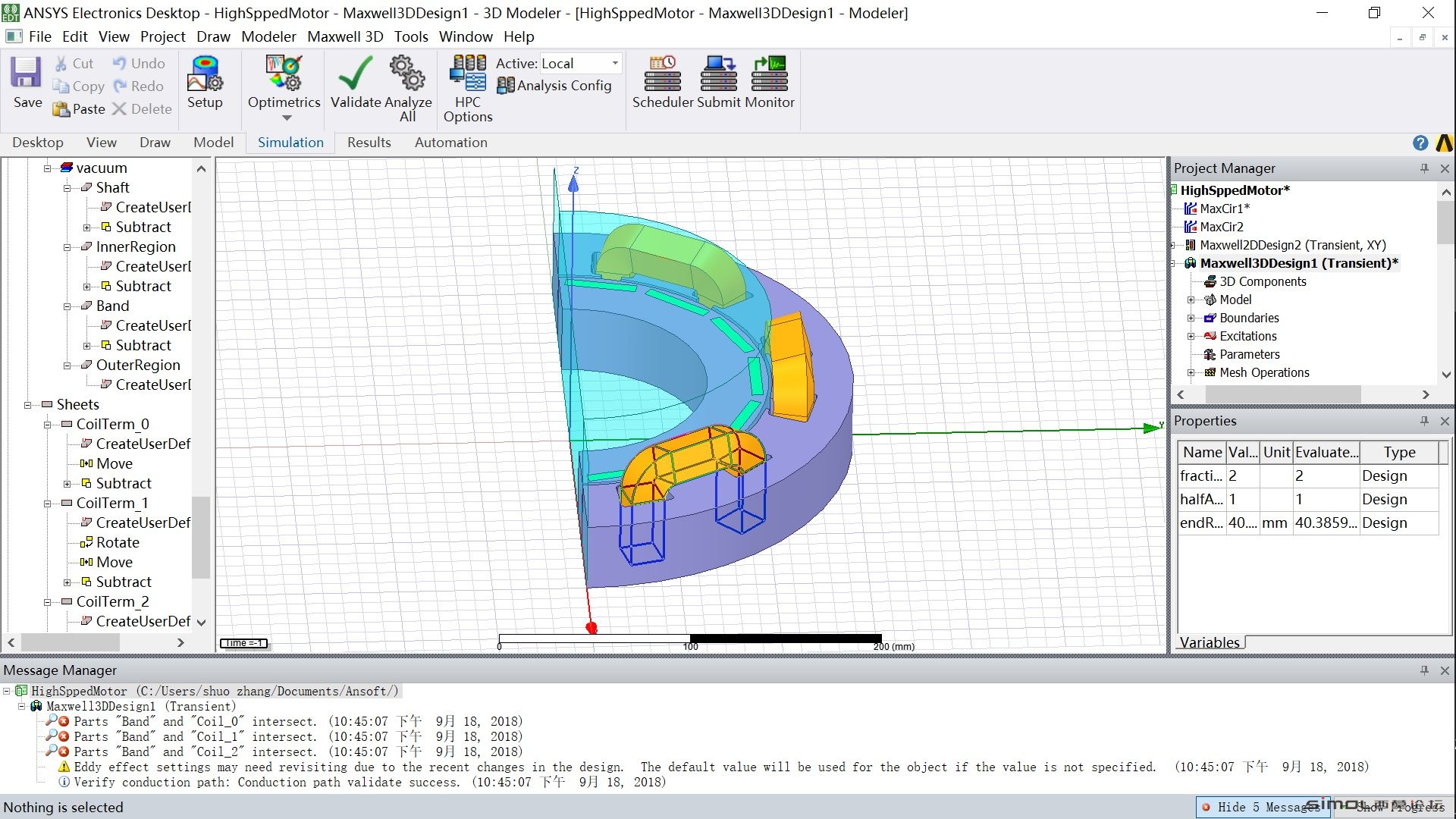Viewport: 1456px width, 819px height.
Task: Click the Eddy effect warning message
Action: 721,767
